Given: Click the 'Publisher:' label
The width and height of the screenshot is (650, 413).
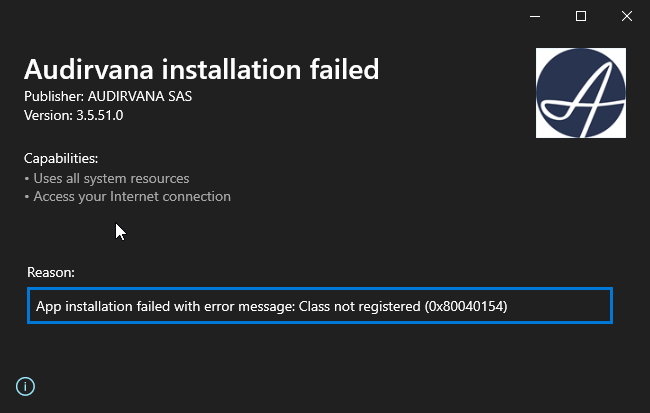Looking at the screenshot, I should (x=54, y=96).
